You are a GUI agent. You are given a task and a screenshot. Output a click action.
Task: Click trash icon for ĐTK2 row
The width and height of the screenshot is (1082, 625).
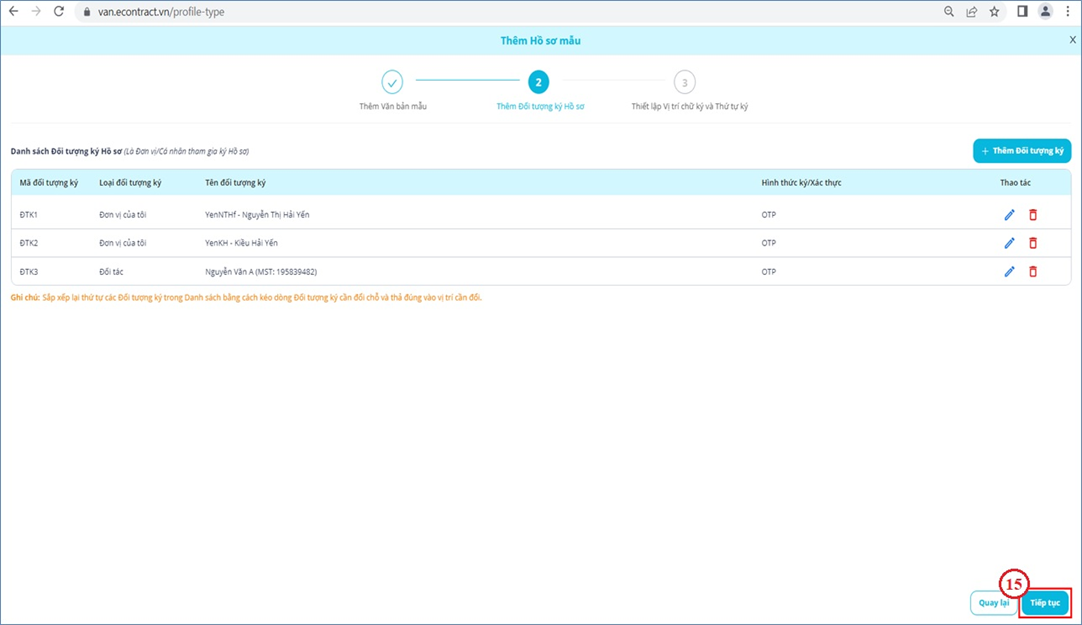click(1033, 243)
